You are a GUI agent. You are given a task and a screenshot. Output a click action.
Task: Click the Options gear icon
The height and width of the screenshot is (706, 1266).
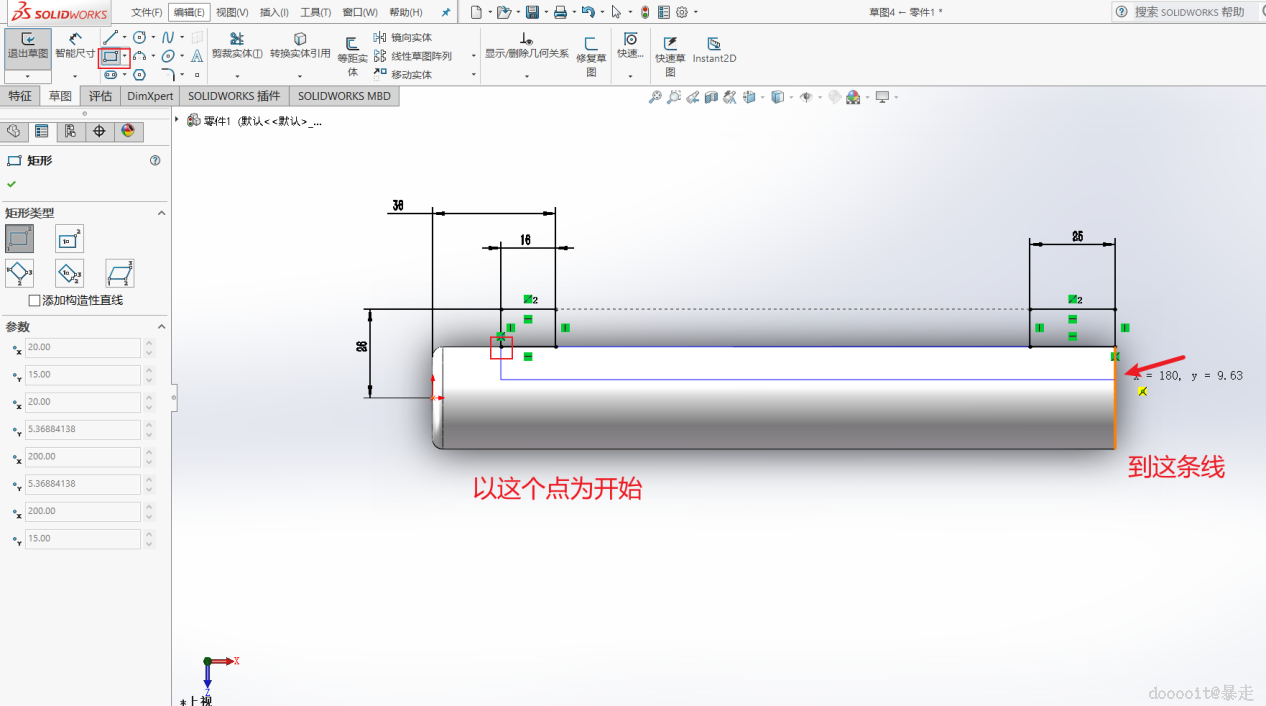coord(682,12)
